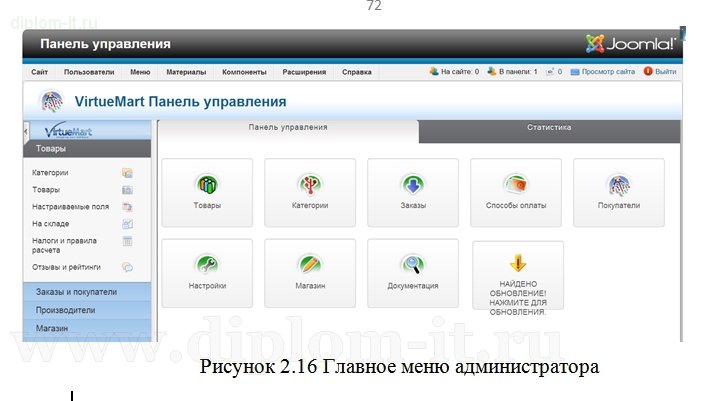The width and height of the screenshot is (722, 401).
Task: Click the Отзывы и рейтинги speech icon
Action: (x=127, y=267)
